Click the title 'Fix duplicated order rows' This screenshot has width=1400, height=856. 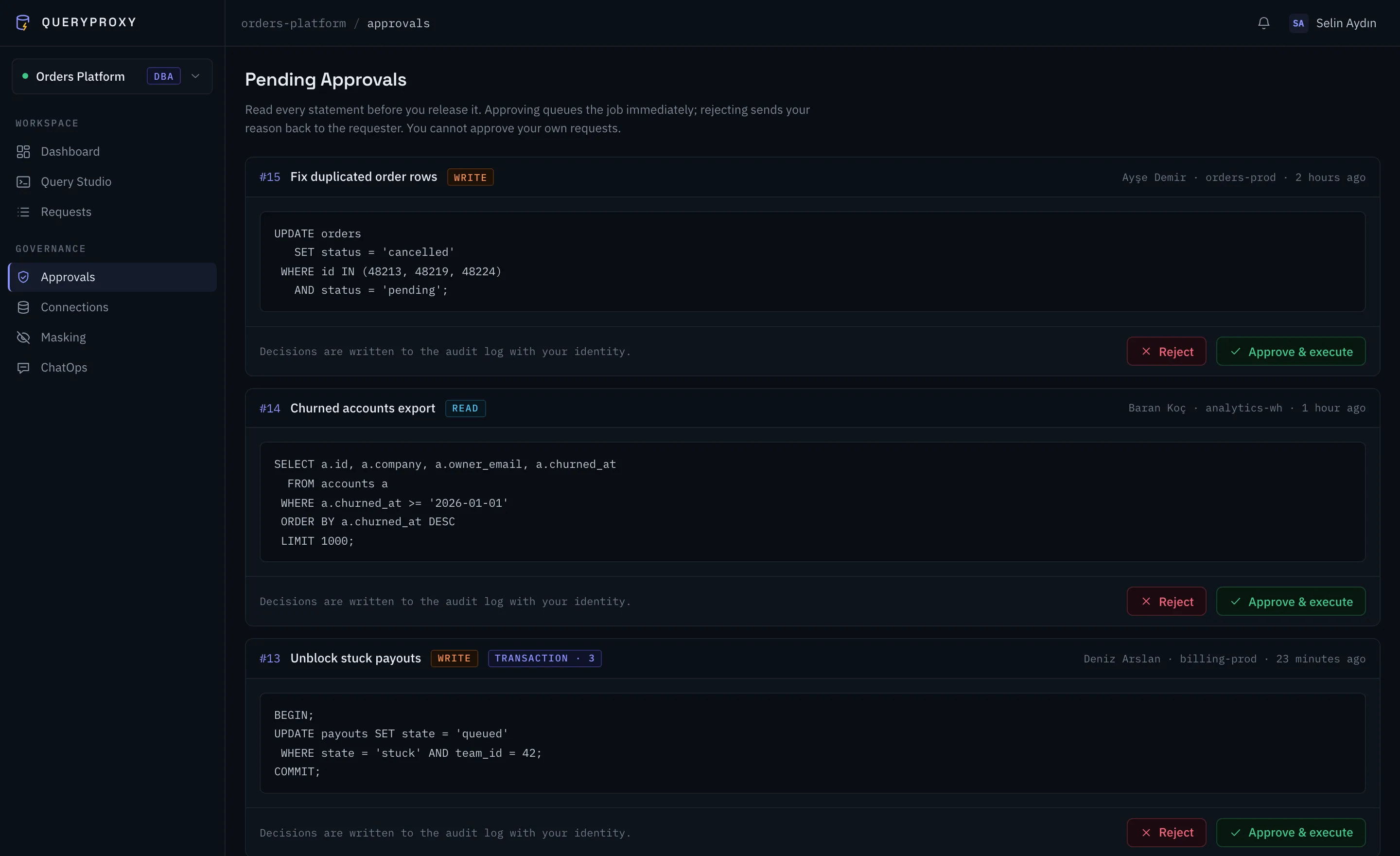pyautogui.click(x=364, y=177)
